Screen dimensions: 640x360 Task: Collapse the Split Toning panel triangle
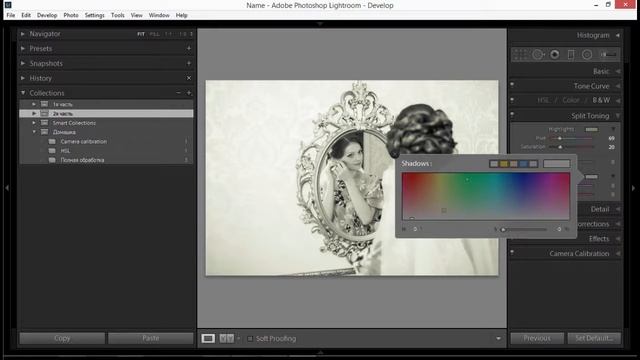point(618,116)
